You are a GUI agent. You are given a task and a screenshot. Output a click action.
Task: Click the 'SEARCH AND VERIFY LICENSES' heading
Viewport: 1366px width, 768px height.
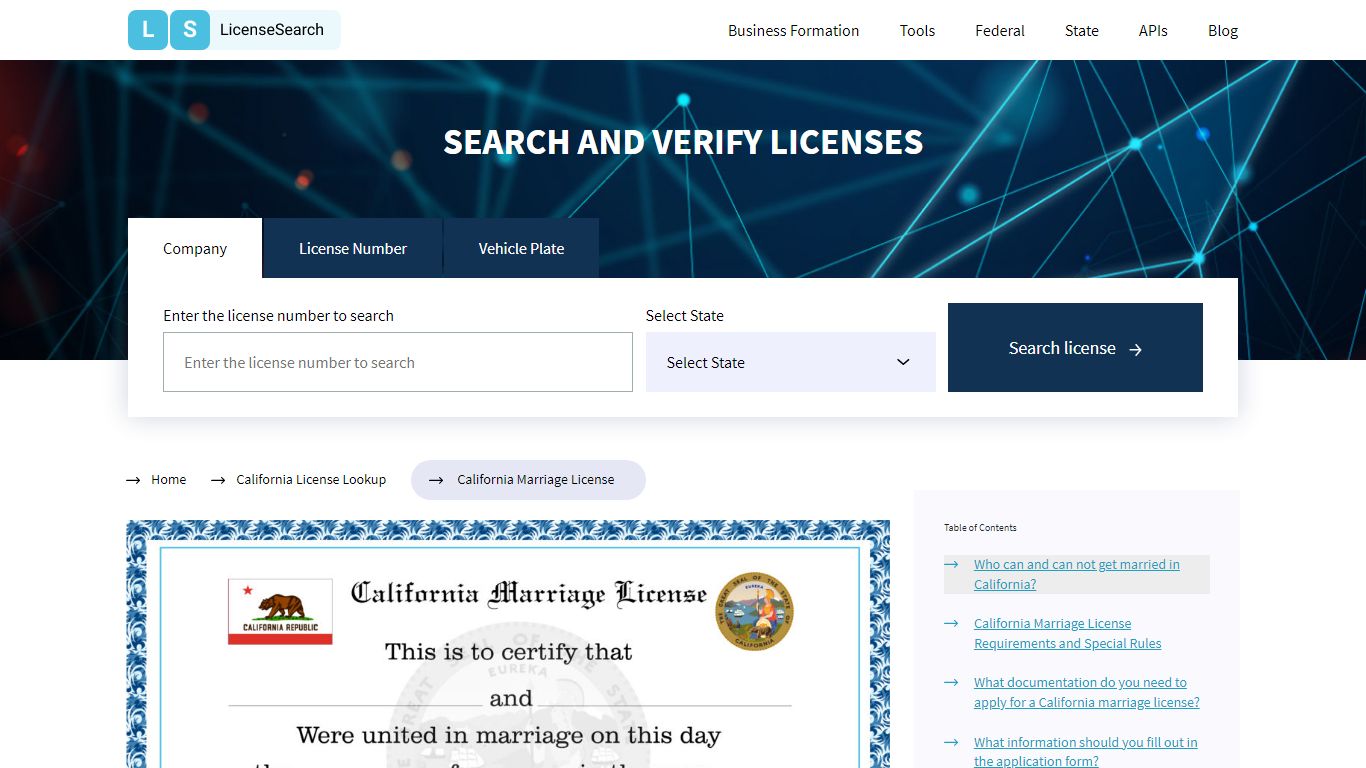(x=683, y=142)
